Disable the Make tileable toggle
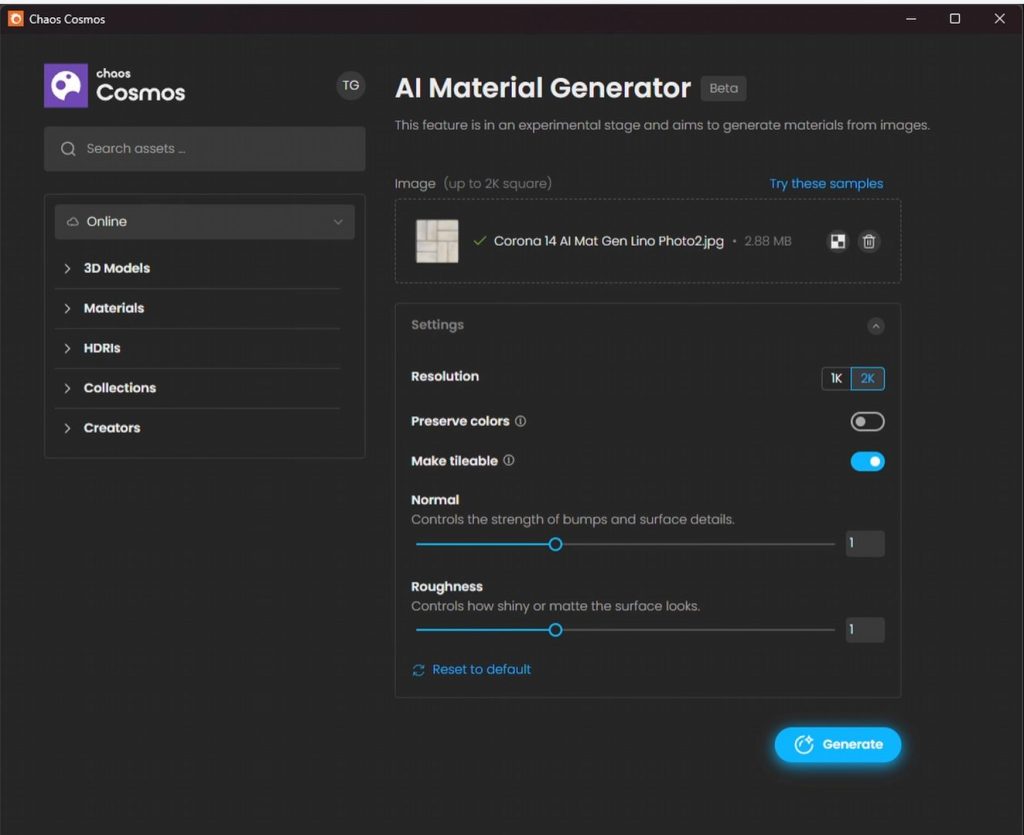 [867, 461]
